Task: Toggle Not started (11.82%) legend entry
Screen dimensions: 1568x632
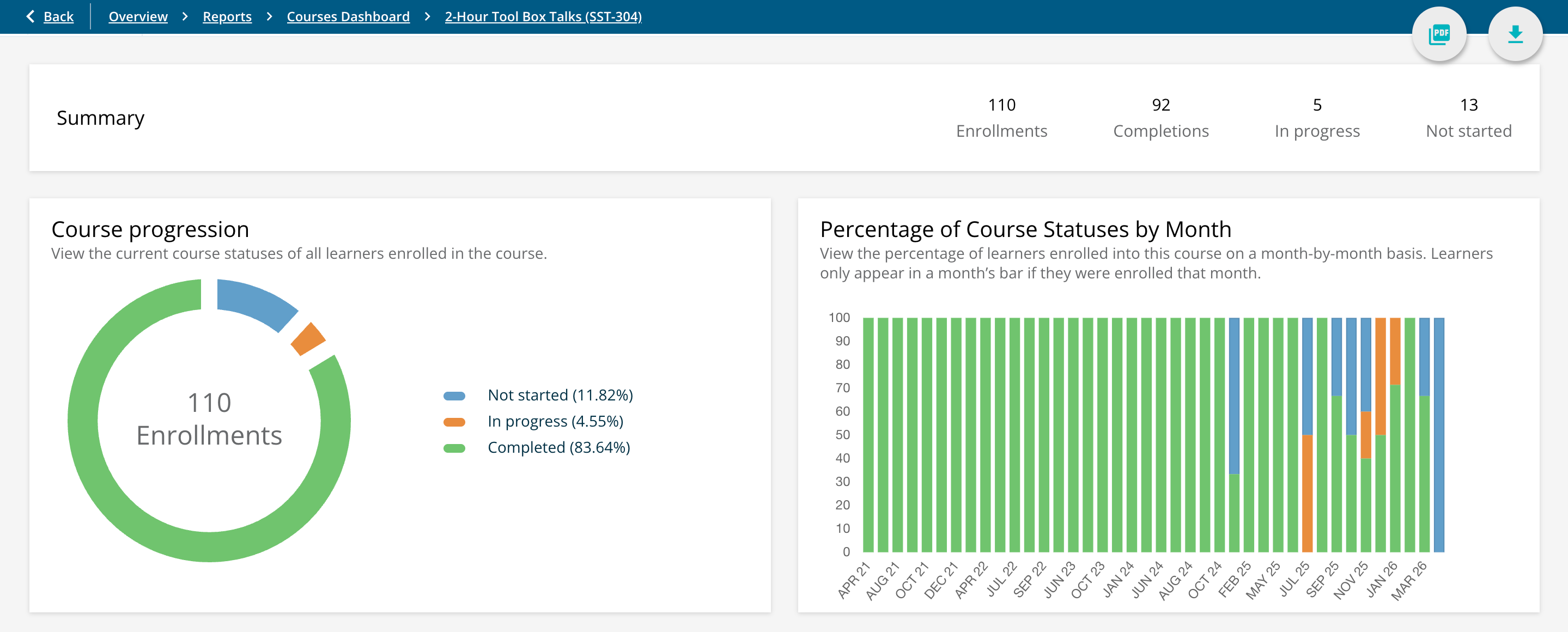Action: pos(560,395)
